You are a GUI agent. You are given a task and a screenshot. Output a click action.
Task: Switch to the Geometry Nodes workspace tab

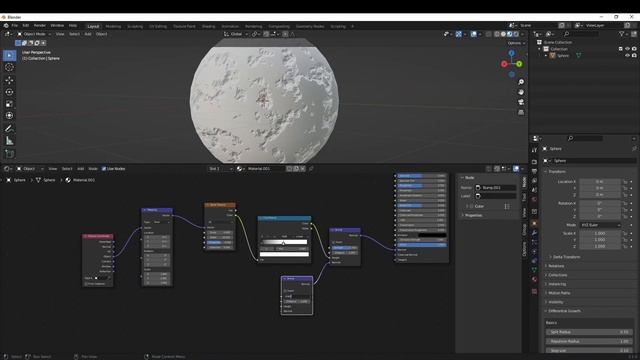310,26
